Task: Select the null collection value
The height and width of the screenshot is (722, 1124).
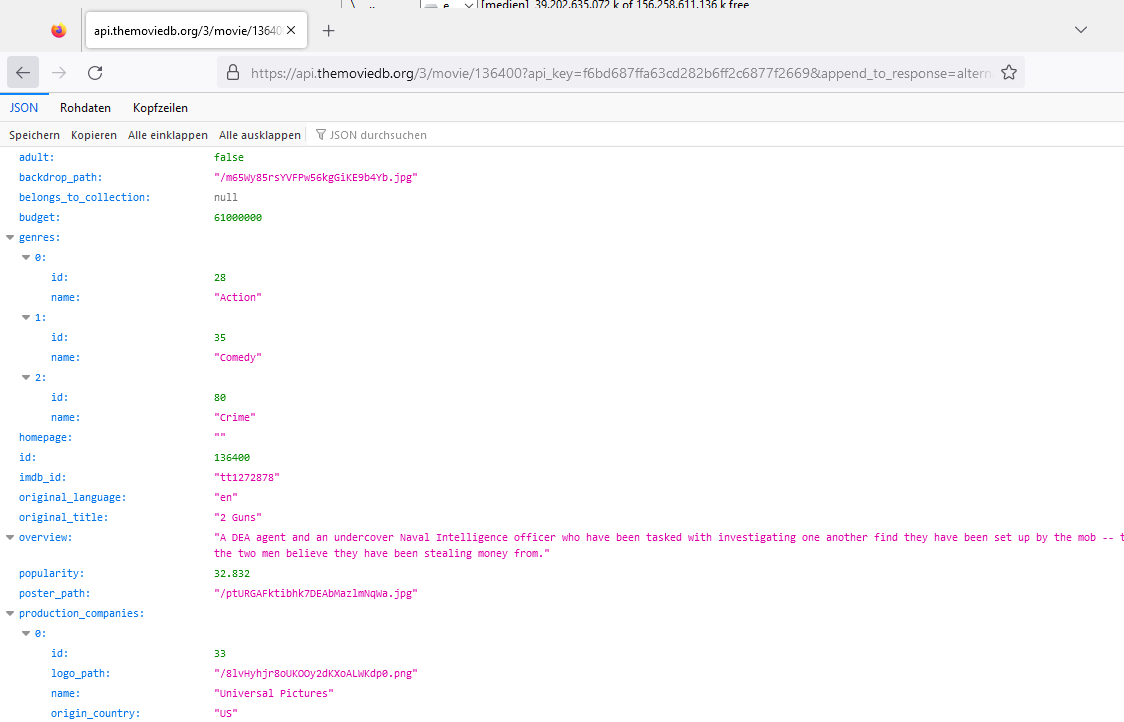Action: click(226, 197)
